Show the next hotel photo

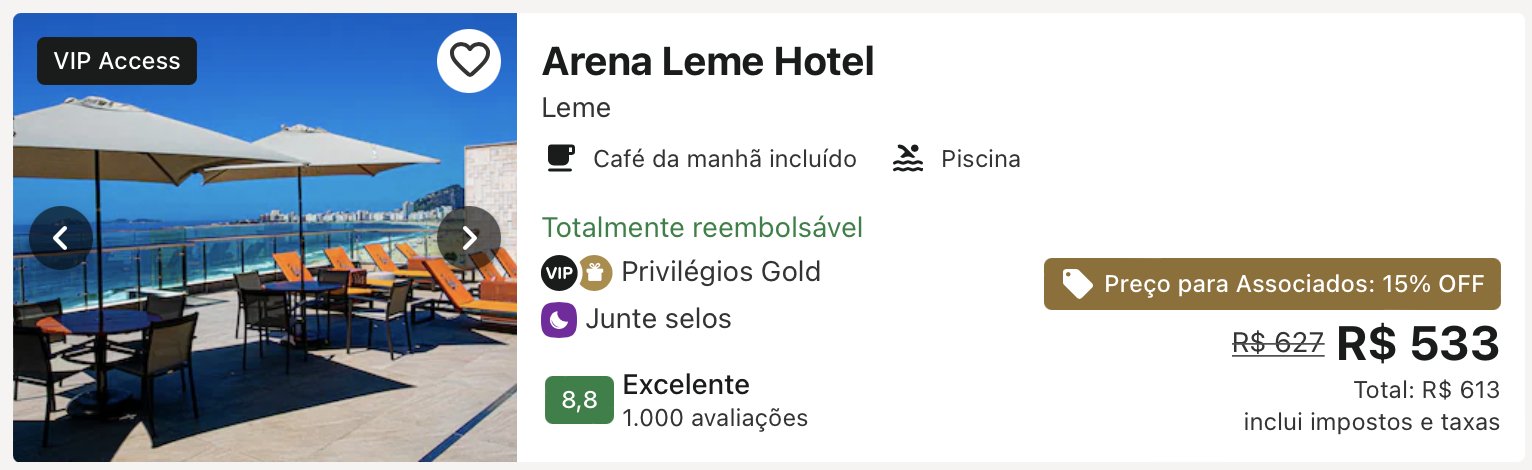point(469,238)
